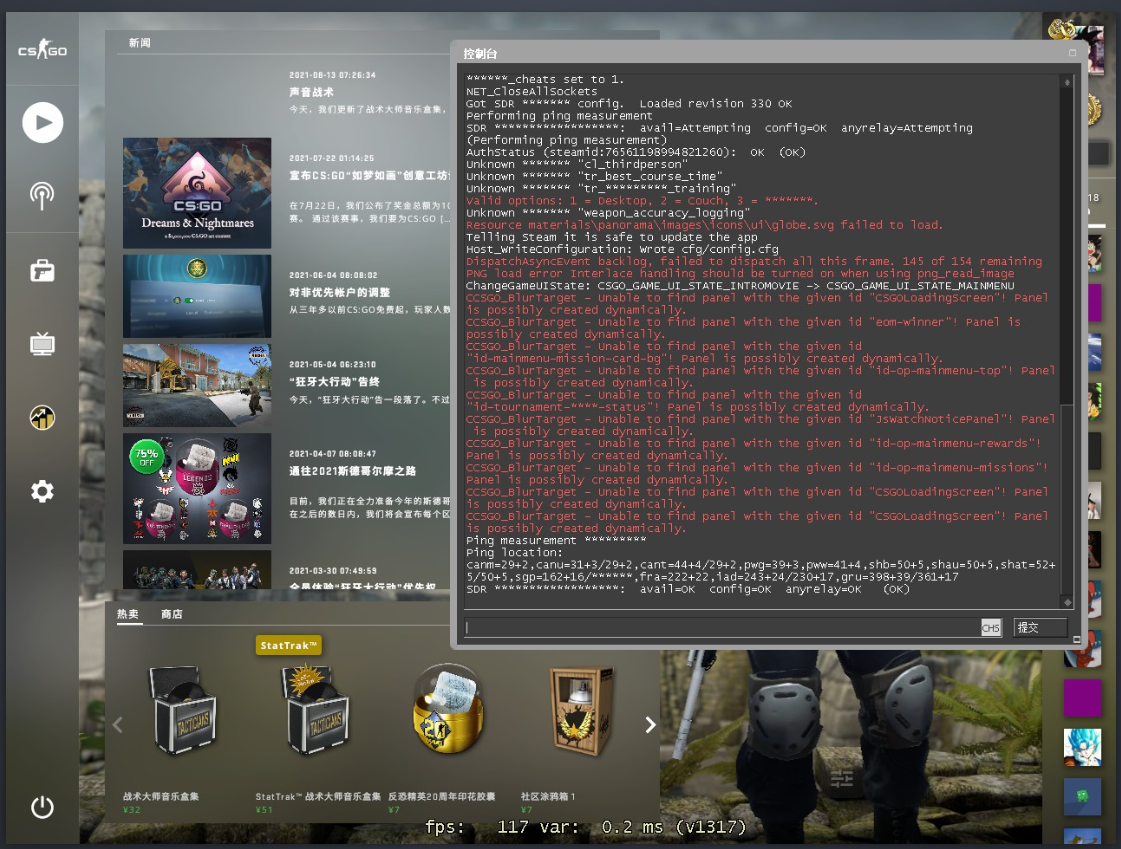Open the 对非优先帐户的调整 news thumbnail
The height and width of the screenshot is (849, 1121).
197,296
